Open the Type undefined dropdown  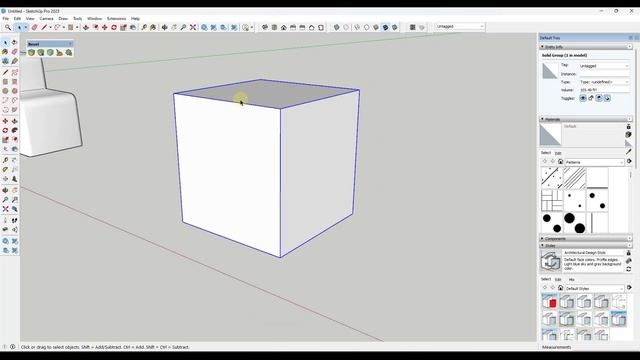pos(604,82)
